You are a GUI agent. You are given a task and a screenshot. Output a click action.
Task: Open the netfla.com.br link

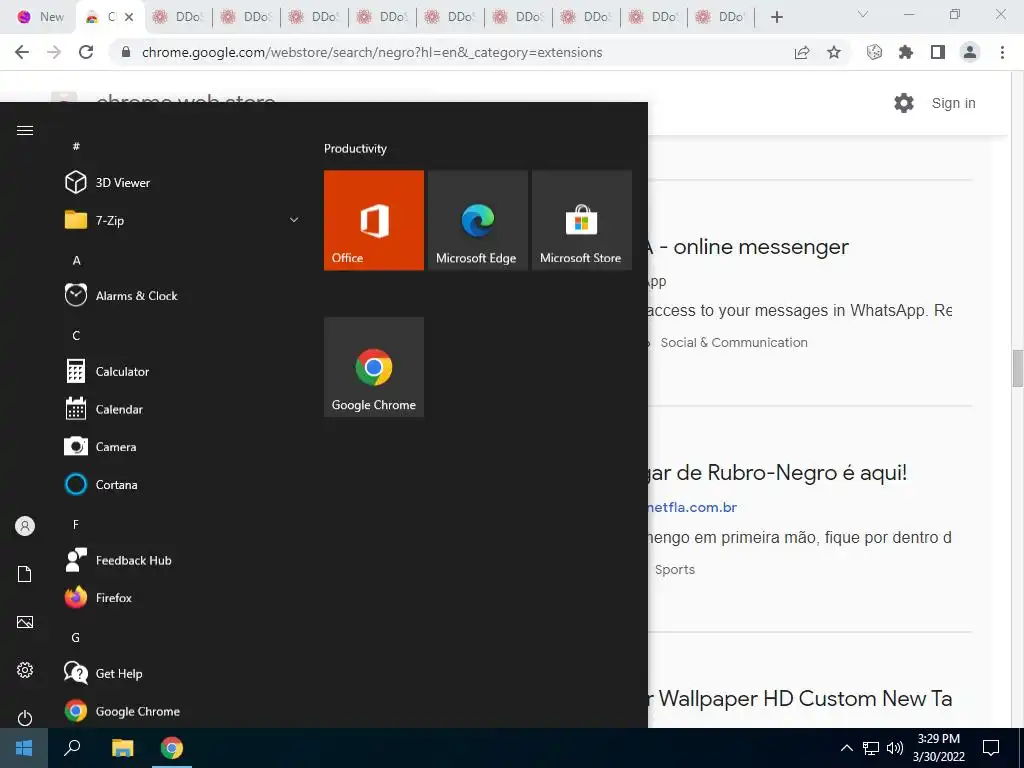click(692, 507)
